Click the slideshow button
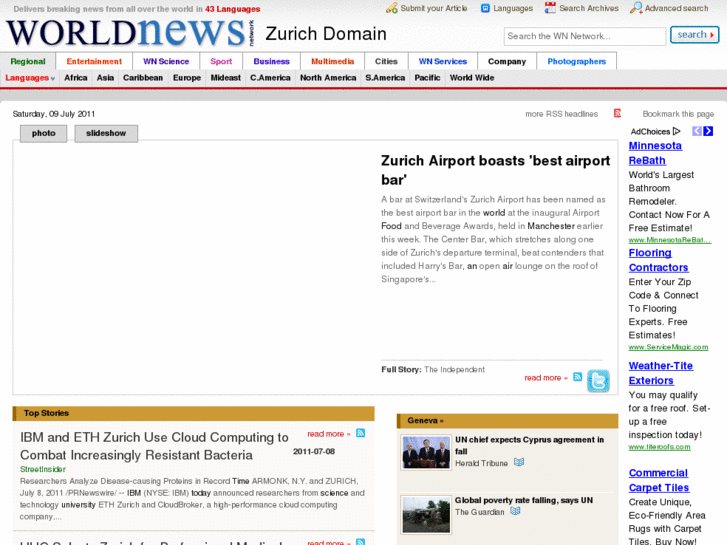This screenshot has width=727, height=545. coord(106,134)
